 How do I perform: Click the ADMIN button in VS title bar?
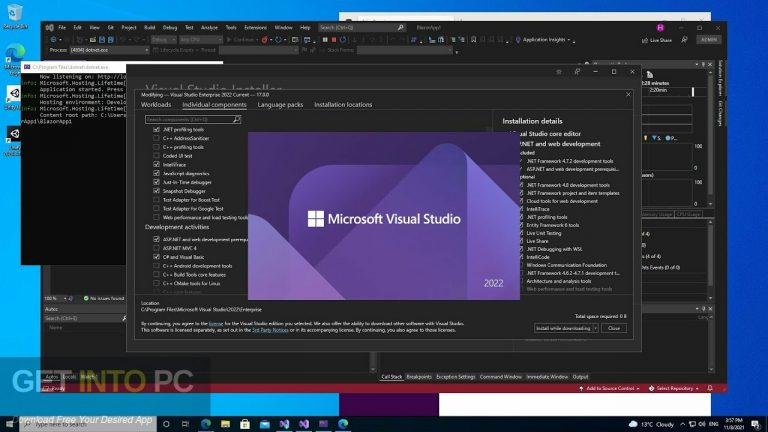709,40
